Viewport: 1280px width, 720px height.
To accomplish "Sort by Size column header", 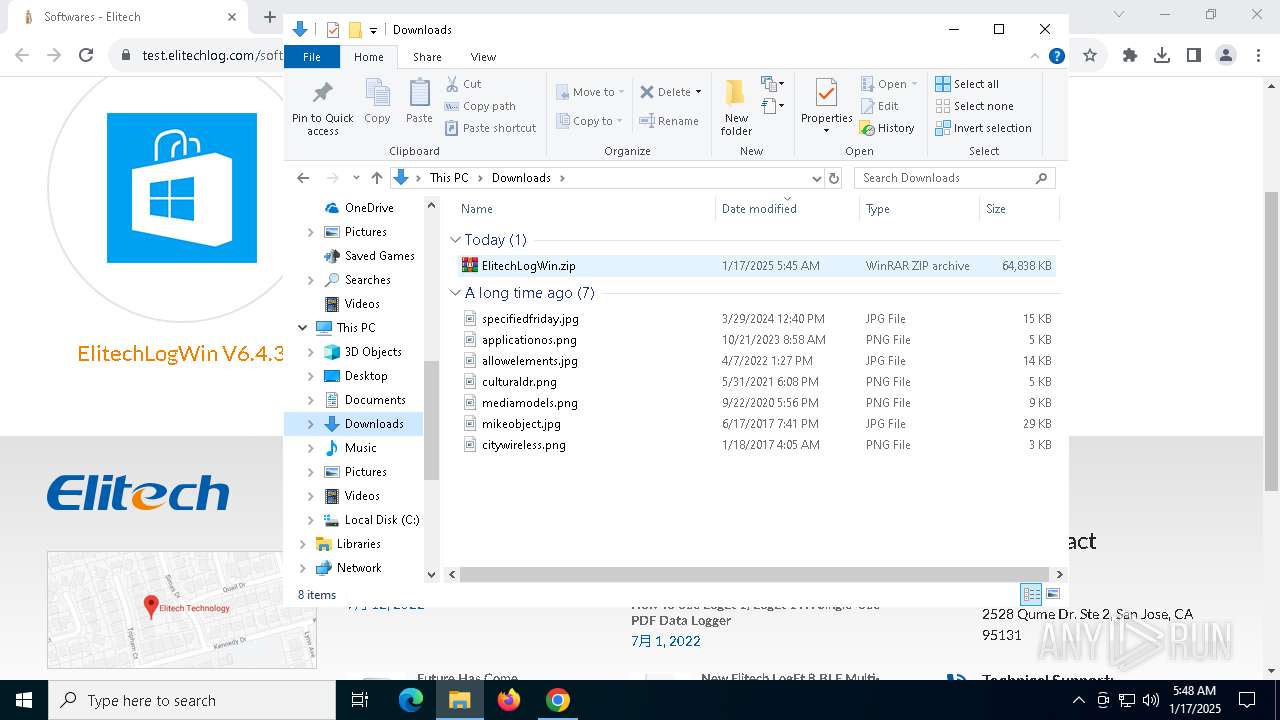I will [x=1018, y=209].
